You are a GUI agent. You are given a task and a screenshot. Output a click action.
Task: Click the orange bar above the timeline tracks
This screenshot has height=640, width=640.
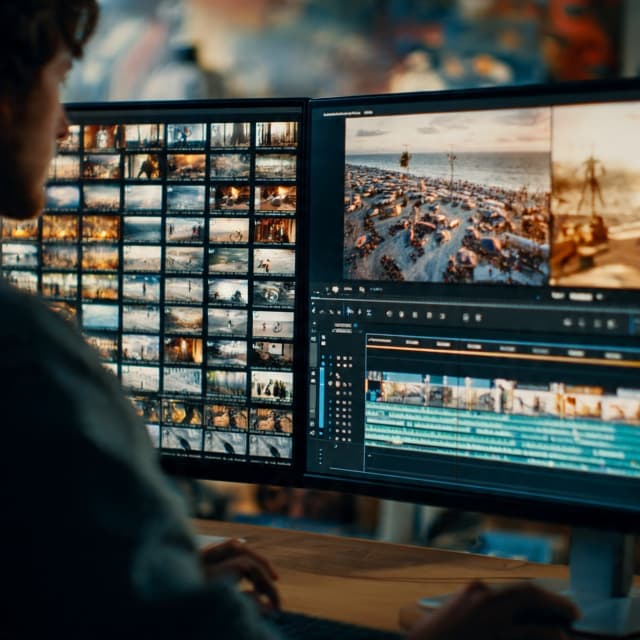[503, 355]
